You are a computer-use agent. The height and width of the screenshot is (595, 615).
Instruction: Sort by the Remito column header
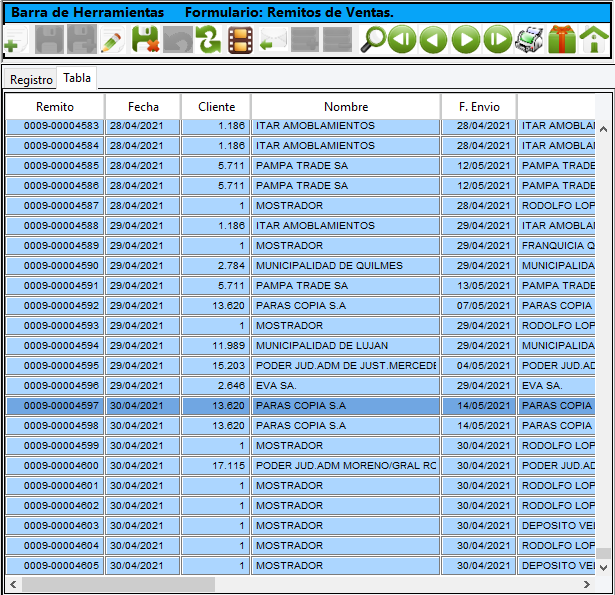tap(55, 107)
